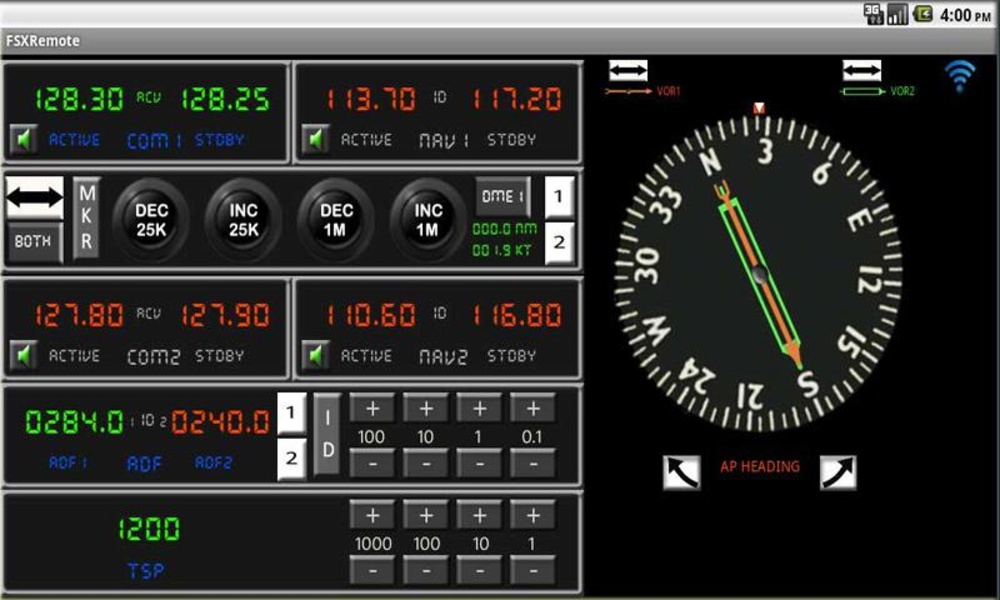Increase ADF frequency by 1
1000x600 pixels.
click(480, 409)
